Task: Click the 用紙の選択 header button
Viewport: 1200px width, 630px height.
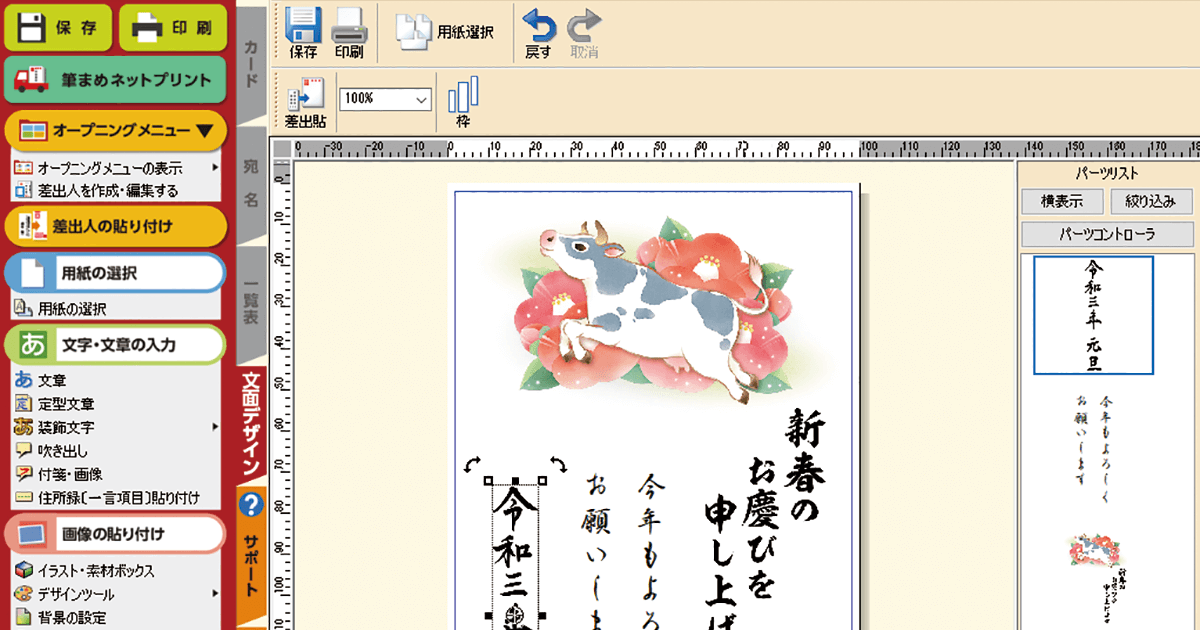Action: [x=115, y=273]
